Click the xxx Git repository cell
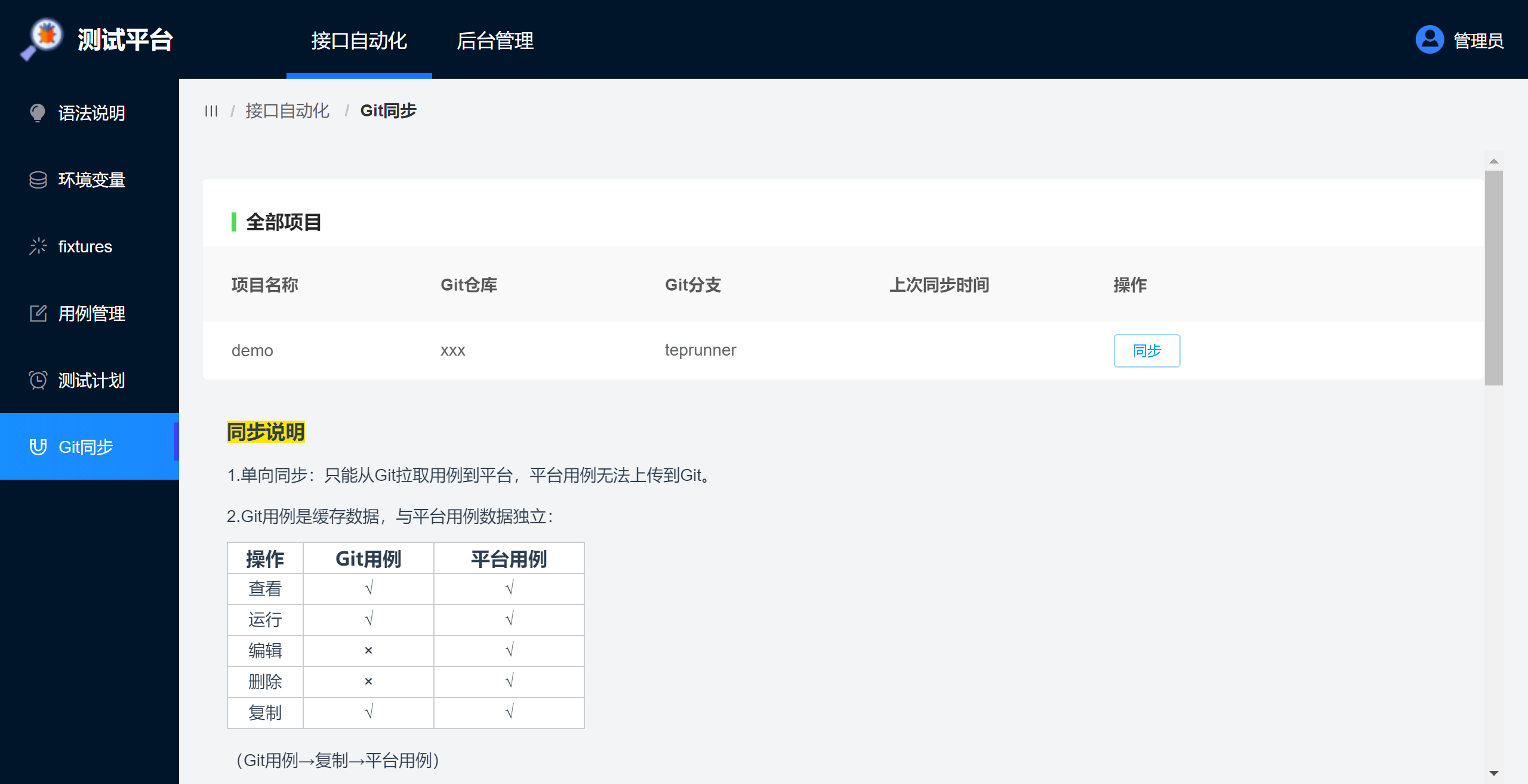 point(452,350)
